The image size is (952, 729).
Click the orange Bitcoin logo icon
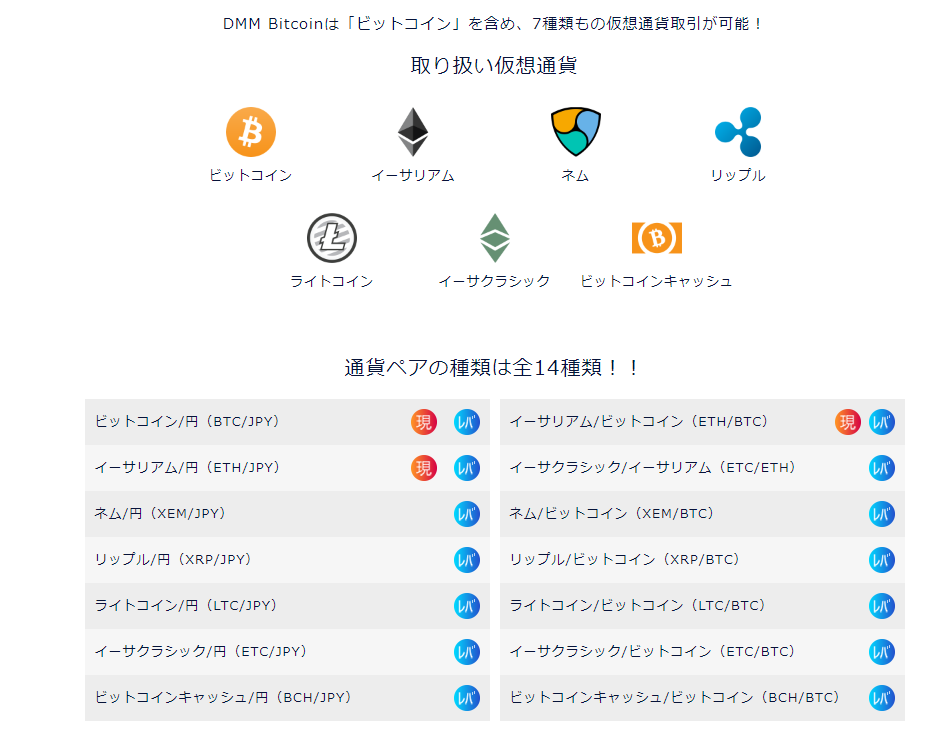tap(250, 132)
